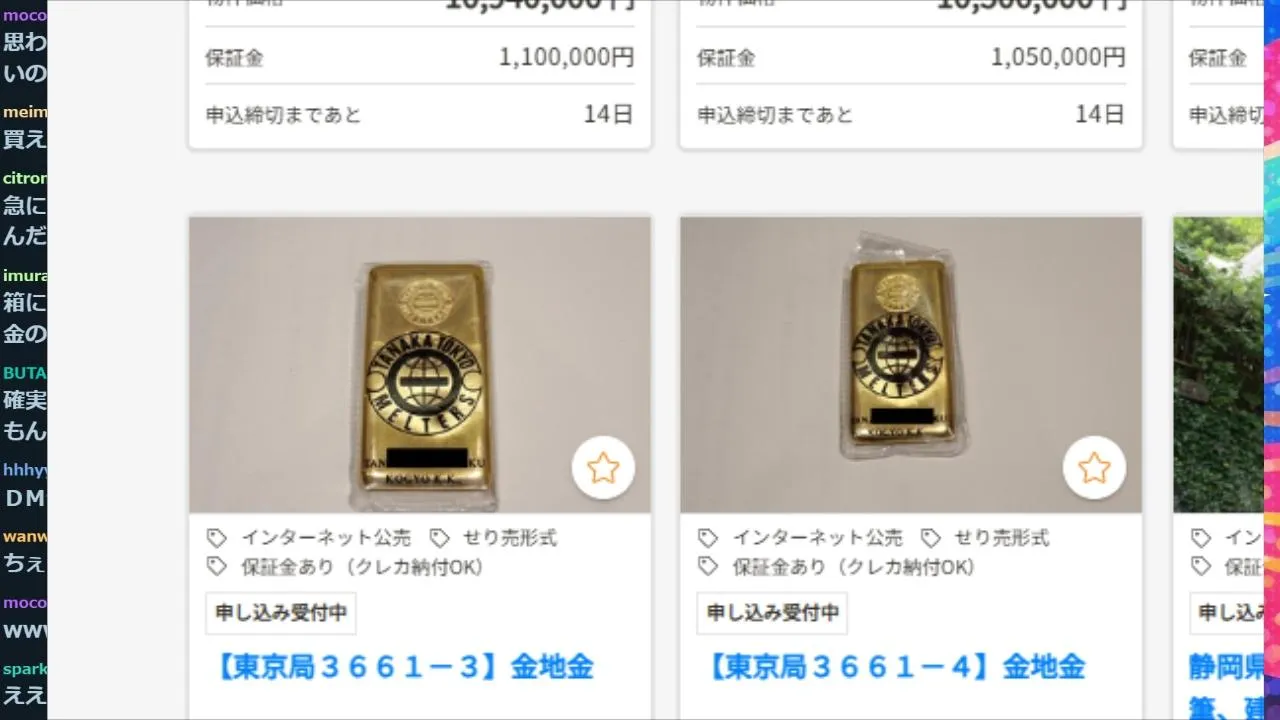Viewport: 1280px width, 720px height.
Task: Click the 保証金あり tag icon on the 3661-4 listing
Action: [x=708, y=567]
